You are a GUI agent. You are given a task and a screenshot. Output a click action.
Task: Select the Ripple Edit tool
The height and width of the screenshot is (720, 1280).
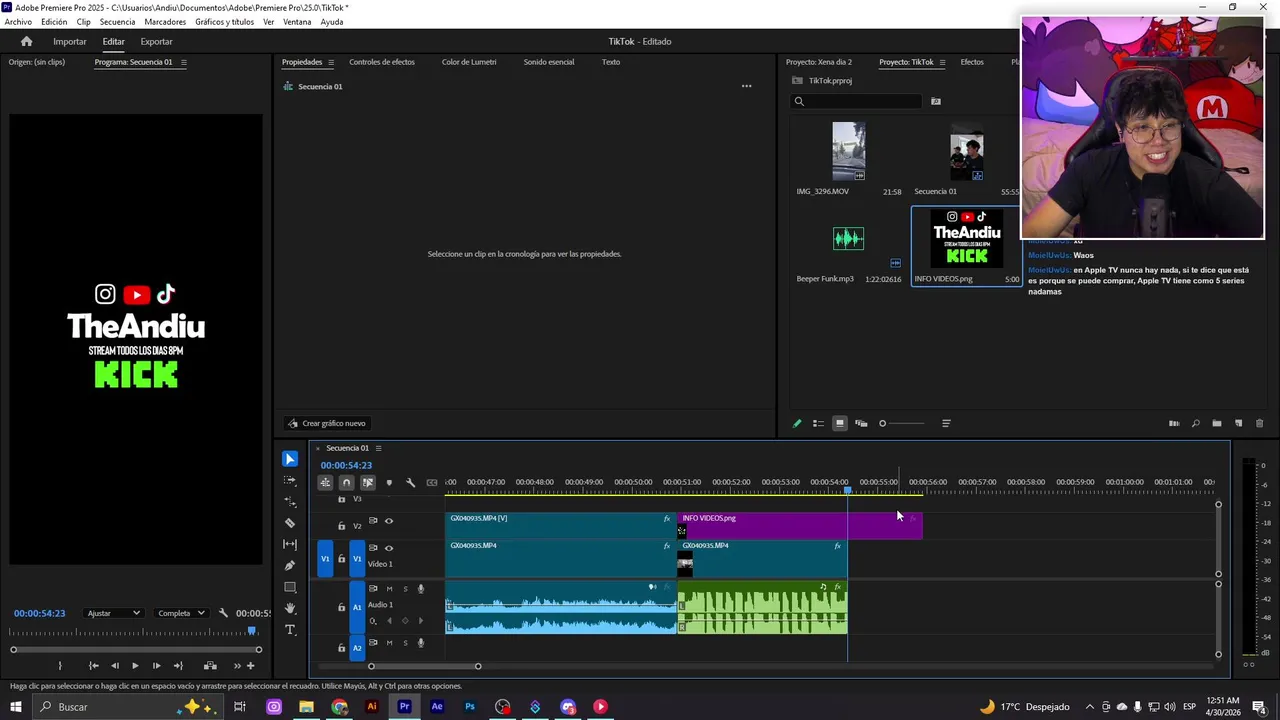click(290, 502)
